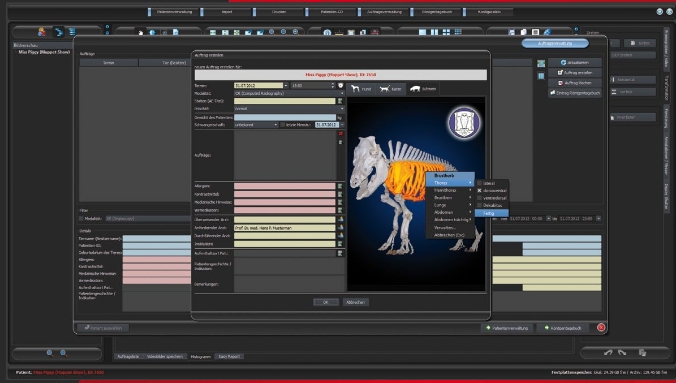Click the Eintrag Röntgentagebuch button

(x=575, y=93)
